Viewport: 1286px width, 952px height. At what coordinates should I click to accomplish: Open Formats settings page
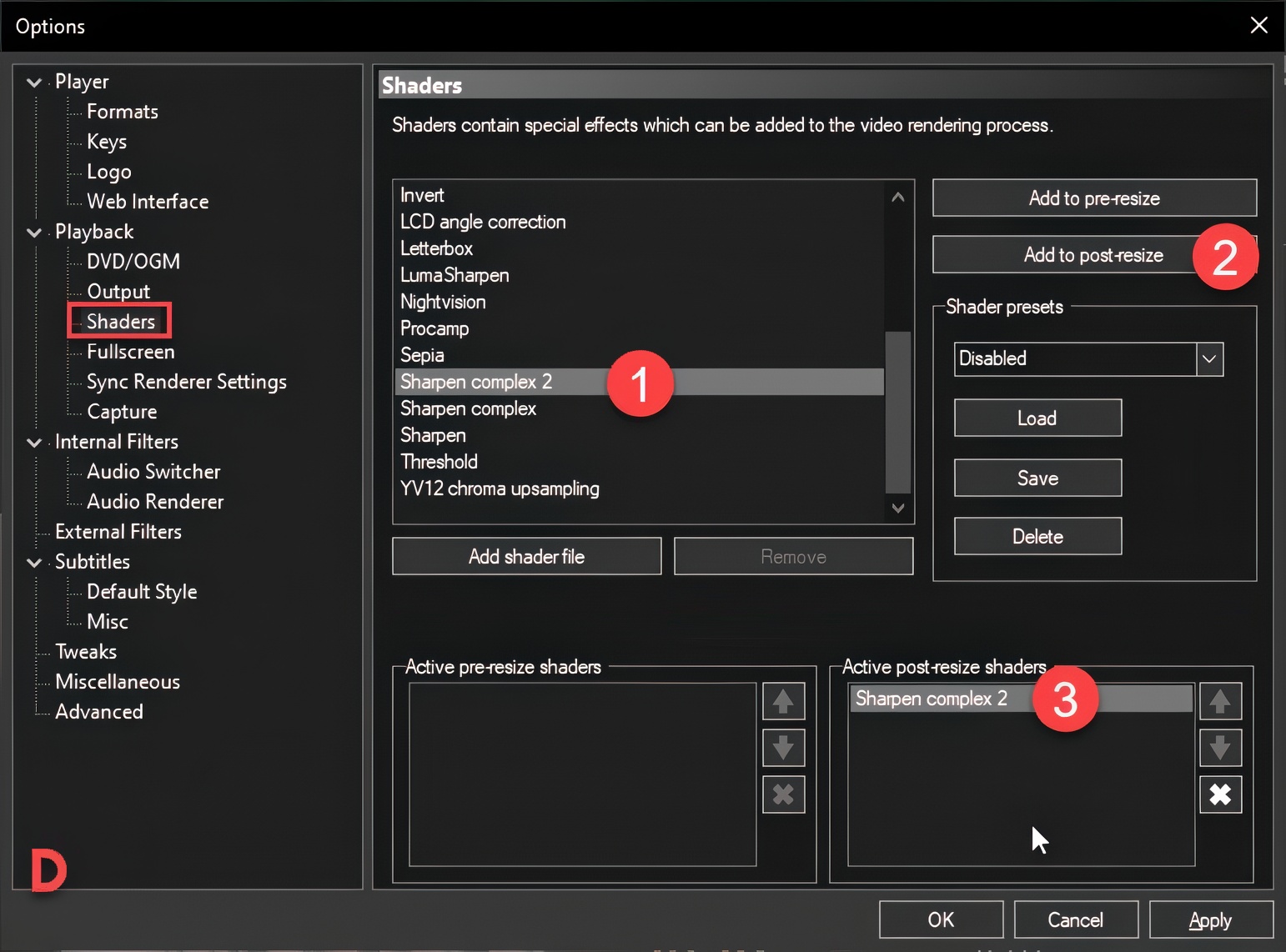pyautogui.click(x=123, y=112)
